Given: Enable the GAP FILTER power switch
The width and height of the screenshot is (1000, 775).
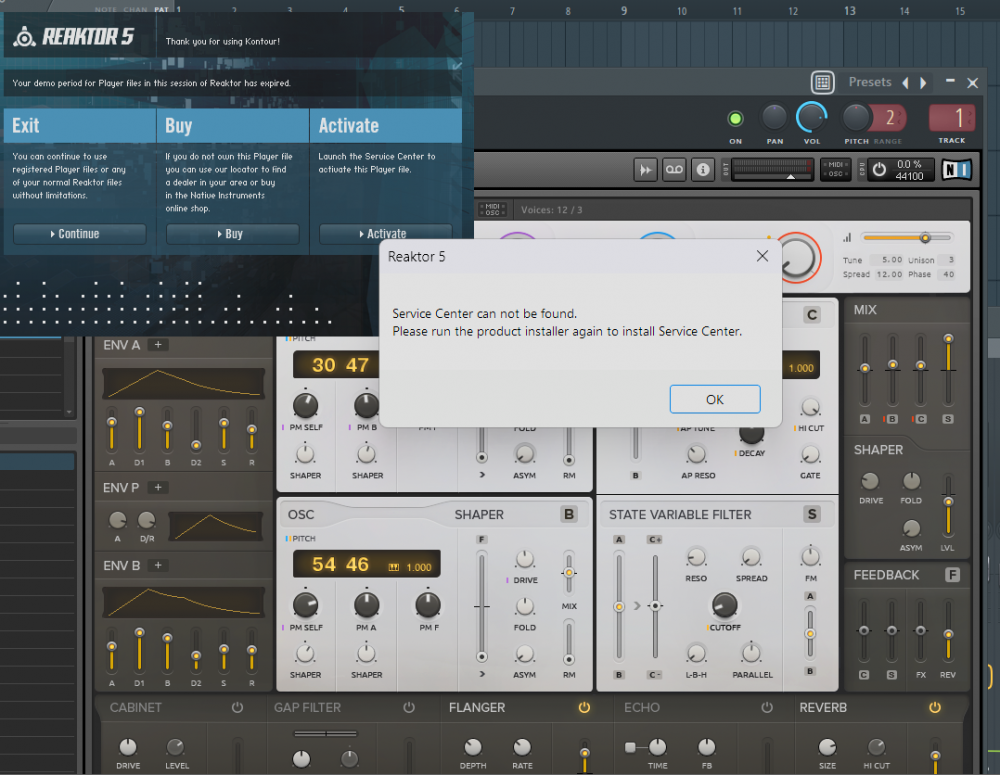Looking at the screenshot, I should coord(409,707).
